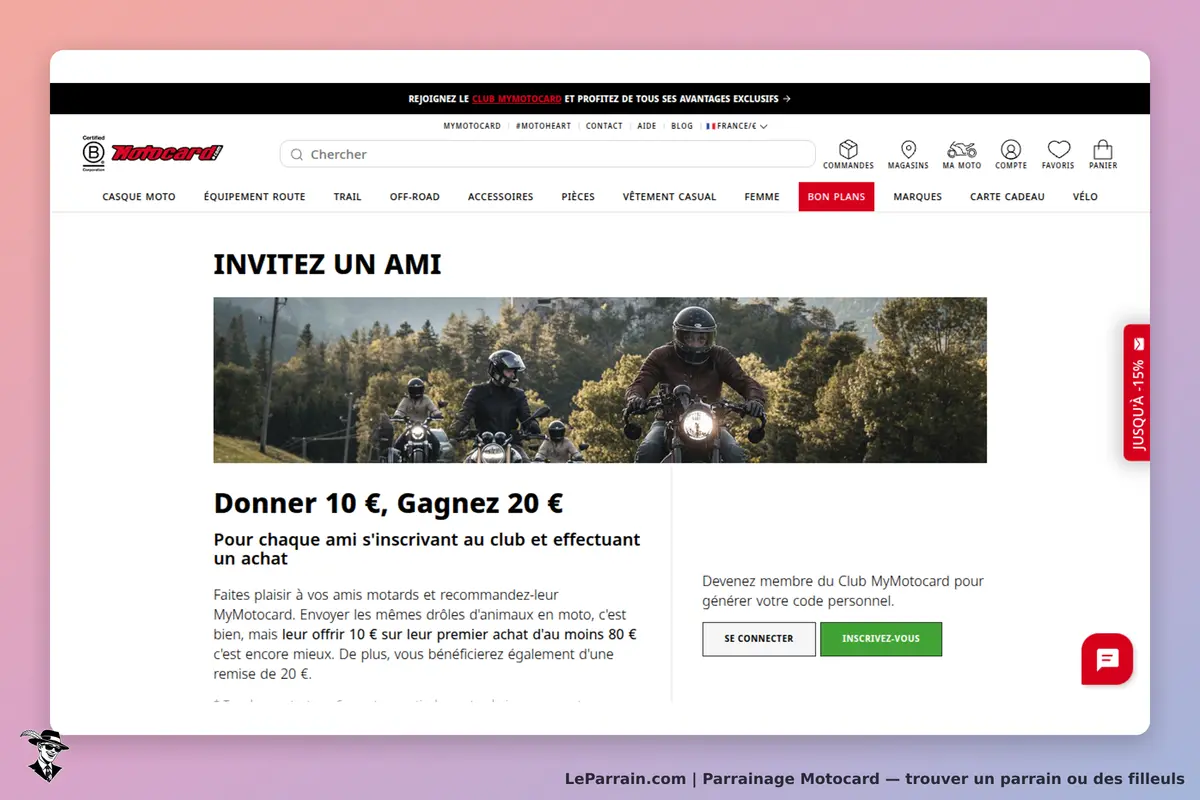
Task: Click the motorcyclists banner image
Action: coord(600,380)
